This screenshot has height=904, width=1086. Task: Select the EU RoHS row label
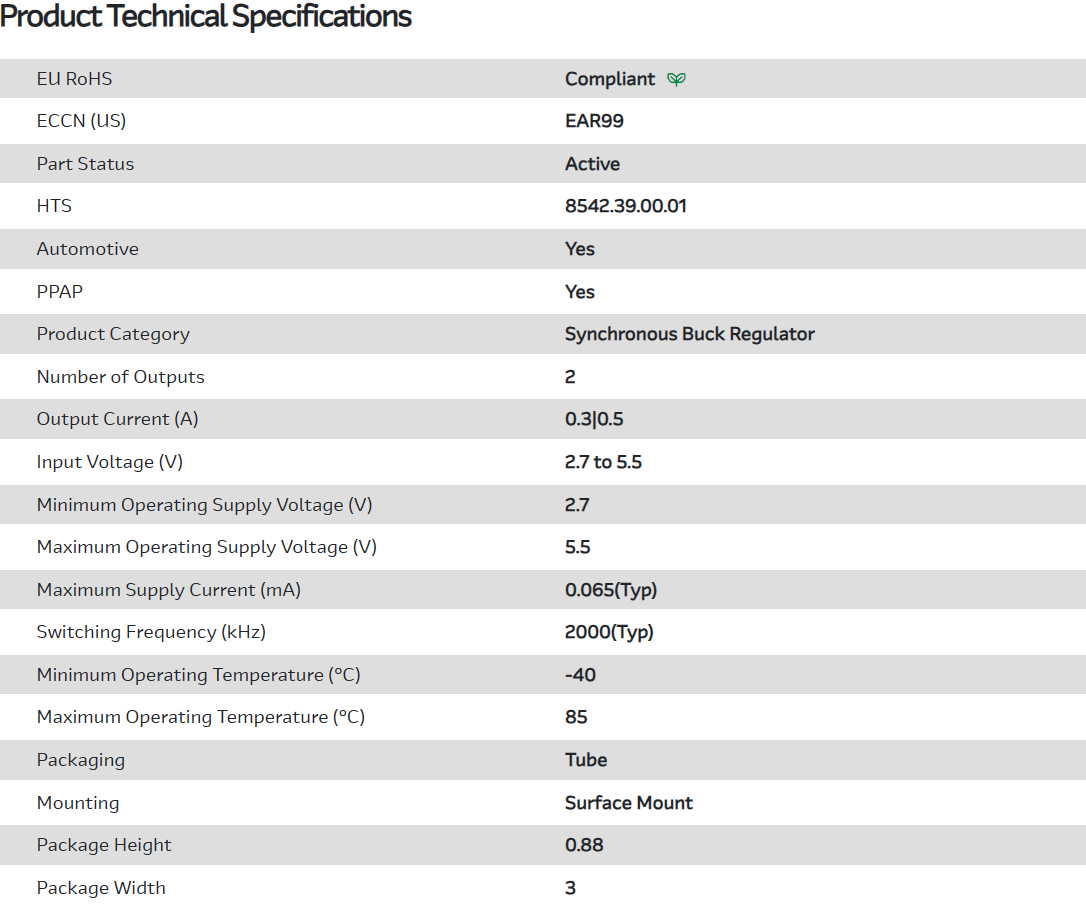coord(74,79)
